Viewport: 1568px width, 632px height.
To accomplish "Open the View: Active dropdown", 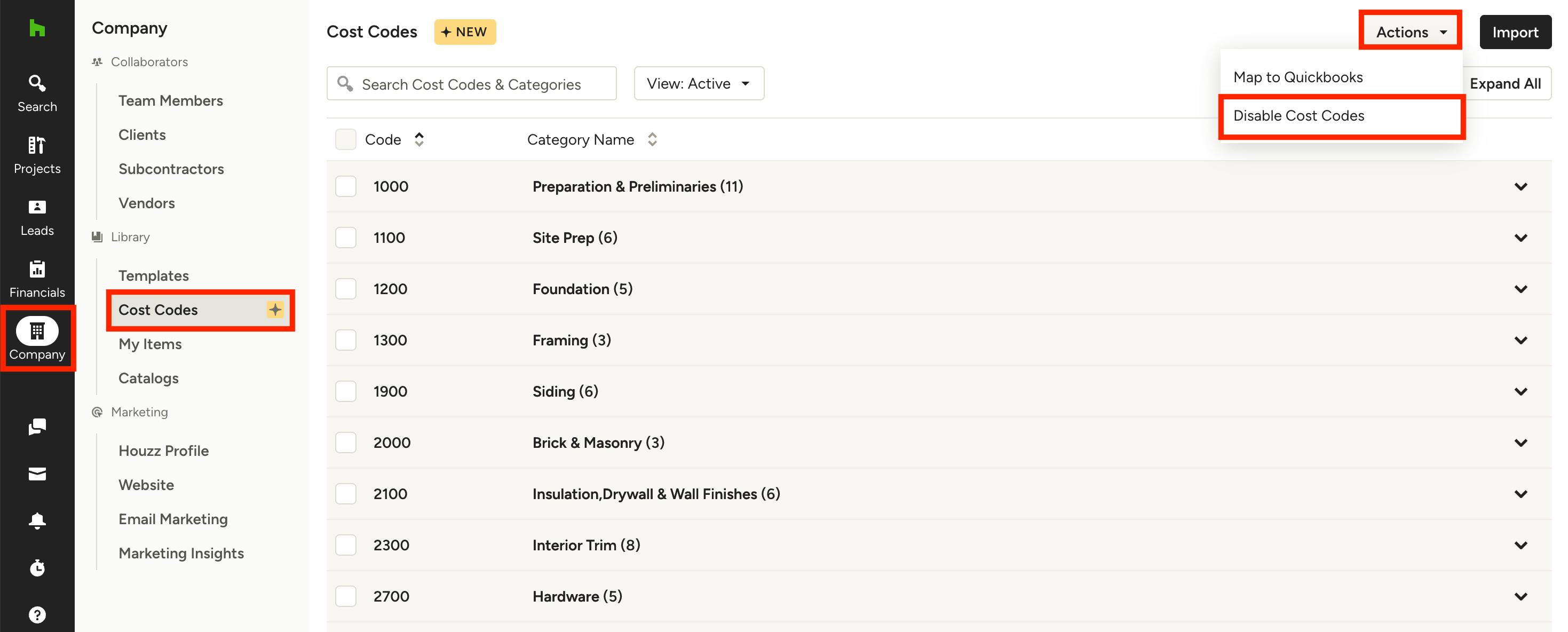I will 698,83.
